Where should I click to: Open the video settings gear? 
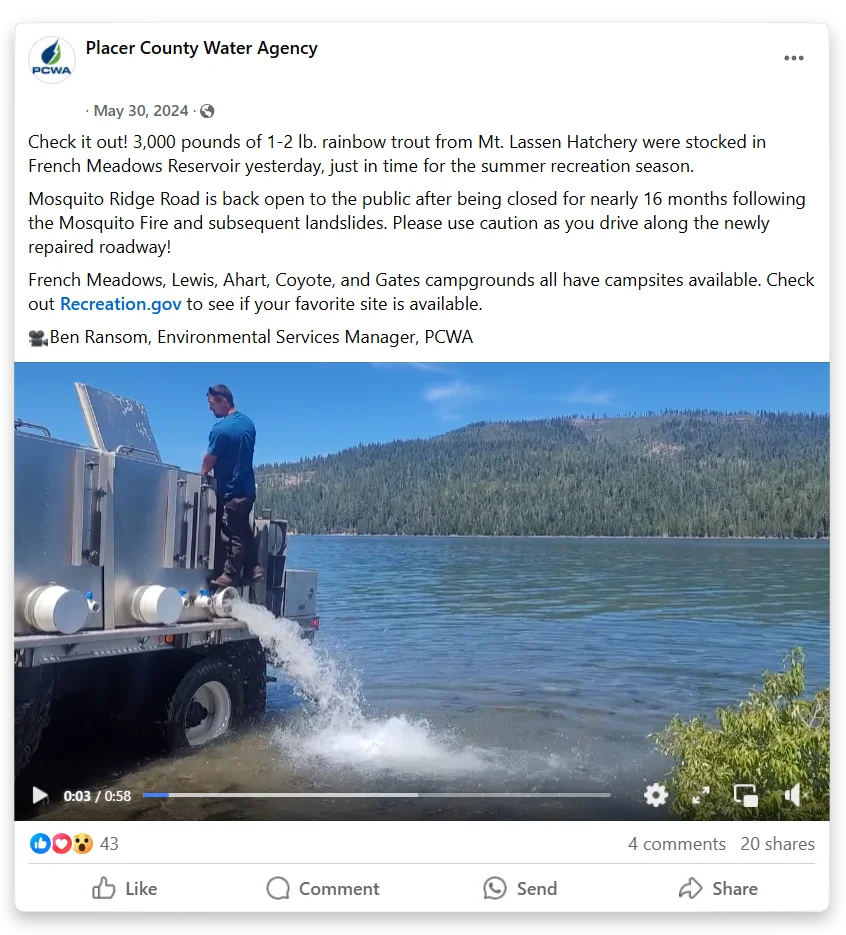pos(656,795)
